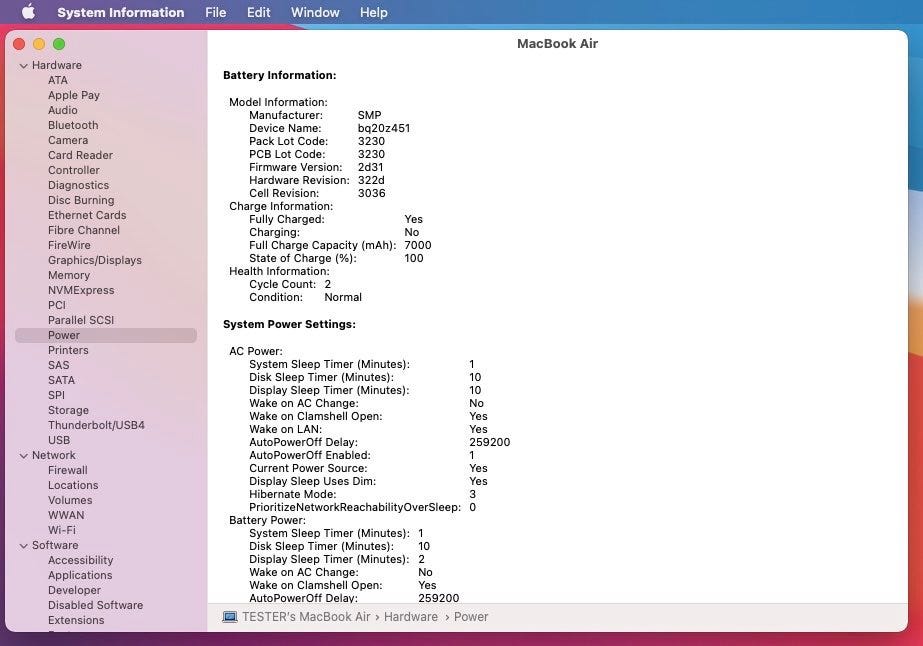
Task: Select FireWire in the sidebar
Action: (69, 245)
